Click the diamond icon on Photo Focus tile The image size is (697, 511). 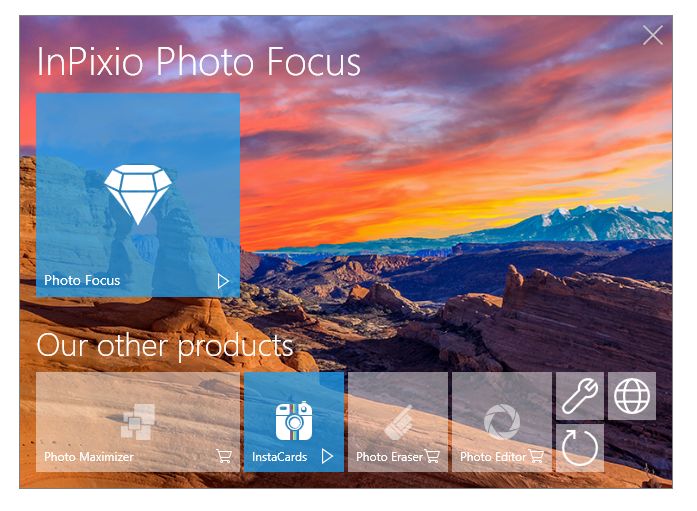pos(138,194)
